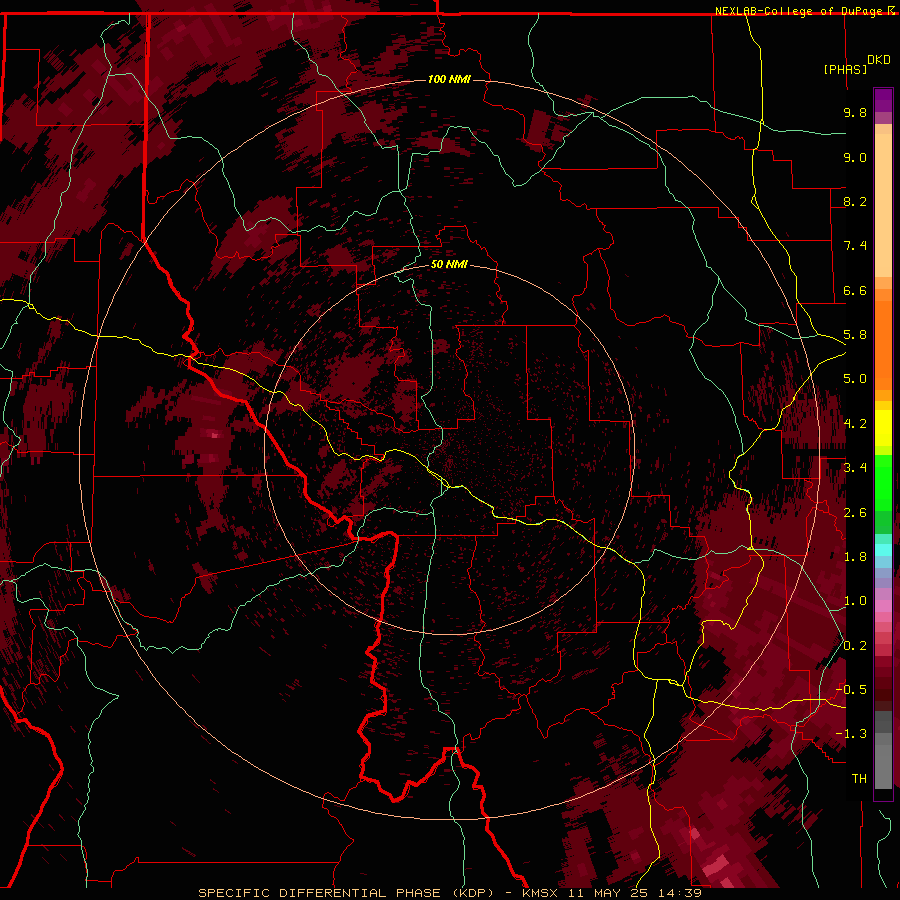Click the 3.4 scale value
Image resolution: width=900 pixels, height=900 pixels.
click(x=855, y=468)
